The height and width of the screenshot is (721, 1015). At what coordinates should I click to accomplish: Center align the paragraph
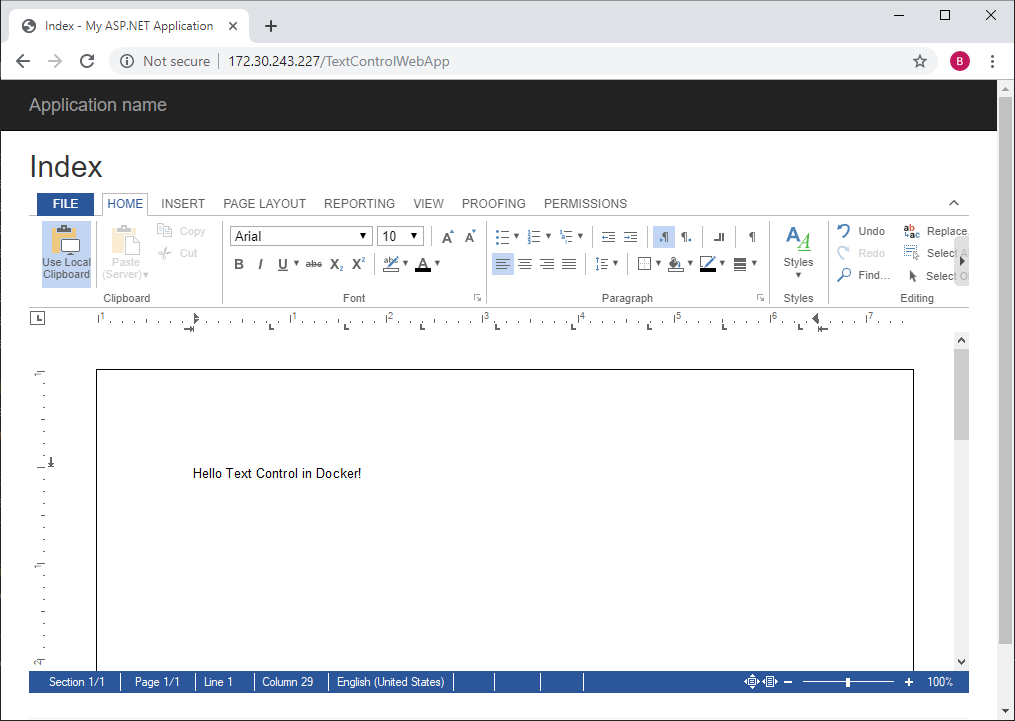coord(525,264)
